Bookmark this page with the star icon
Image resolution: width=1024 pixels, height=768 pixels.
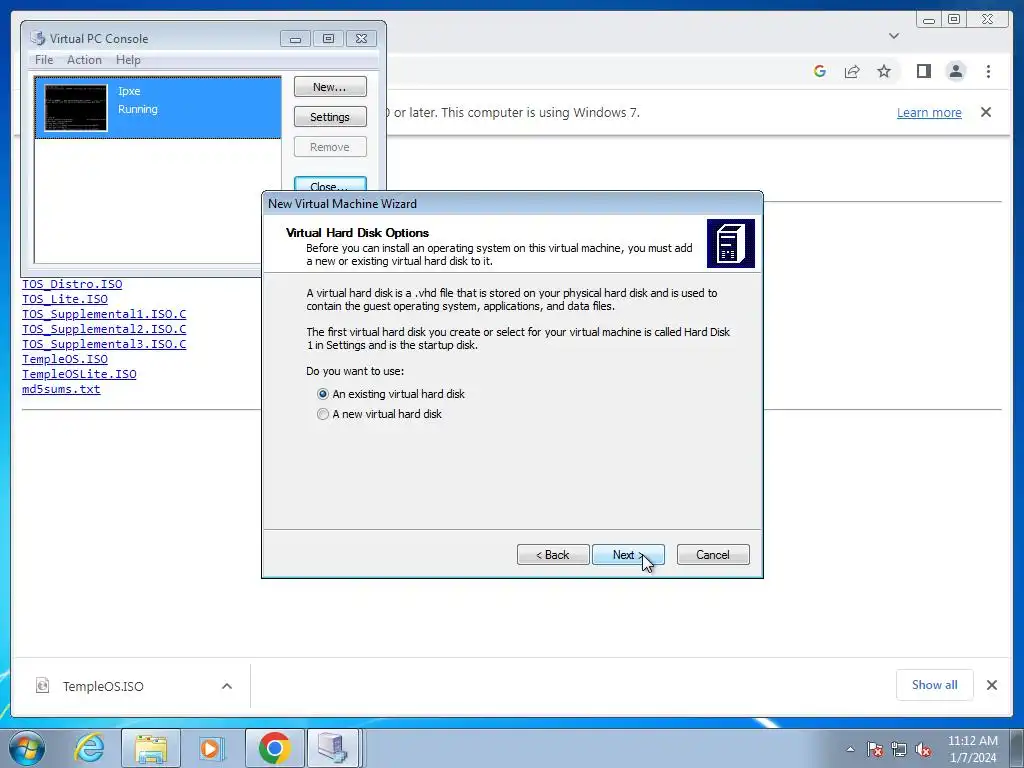tap(884, 71)
